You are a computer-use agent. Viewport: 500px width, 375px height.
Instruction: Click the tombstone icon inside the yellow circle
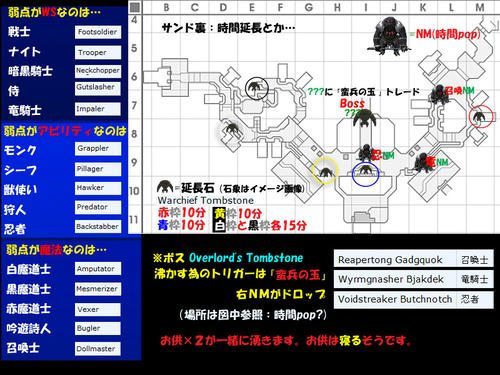[x=325, y=172]
